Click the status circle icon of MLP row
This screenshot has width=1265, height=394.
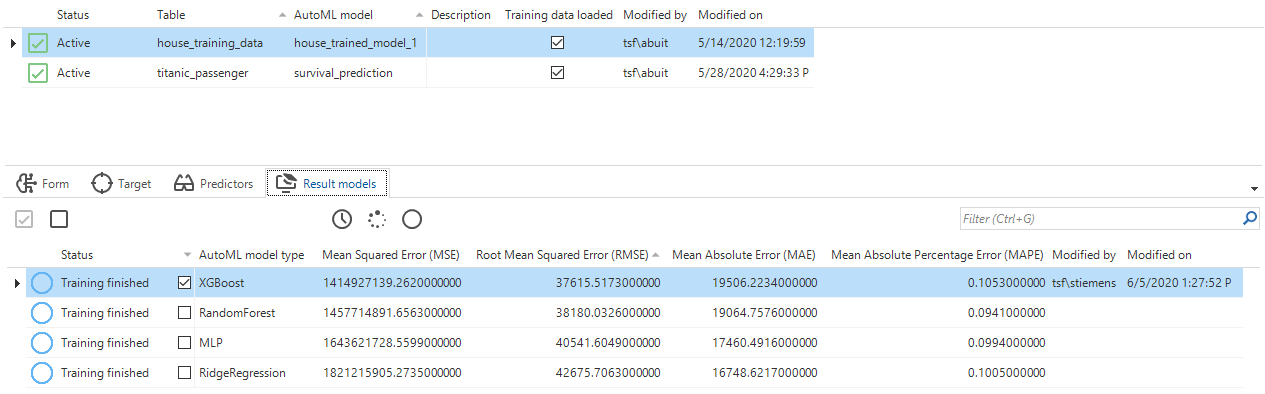click(41, 343)
